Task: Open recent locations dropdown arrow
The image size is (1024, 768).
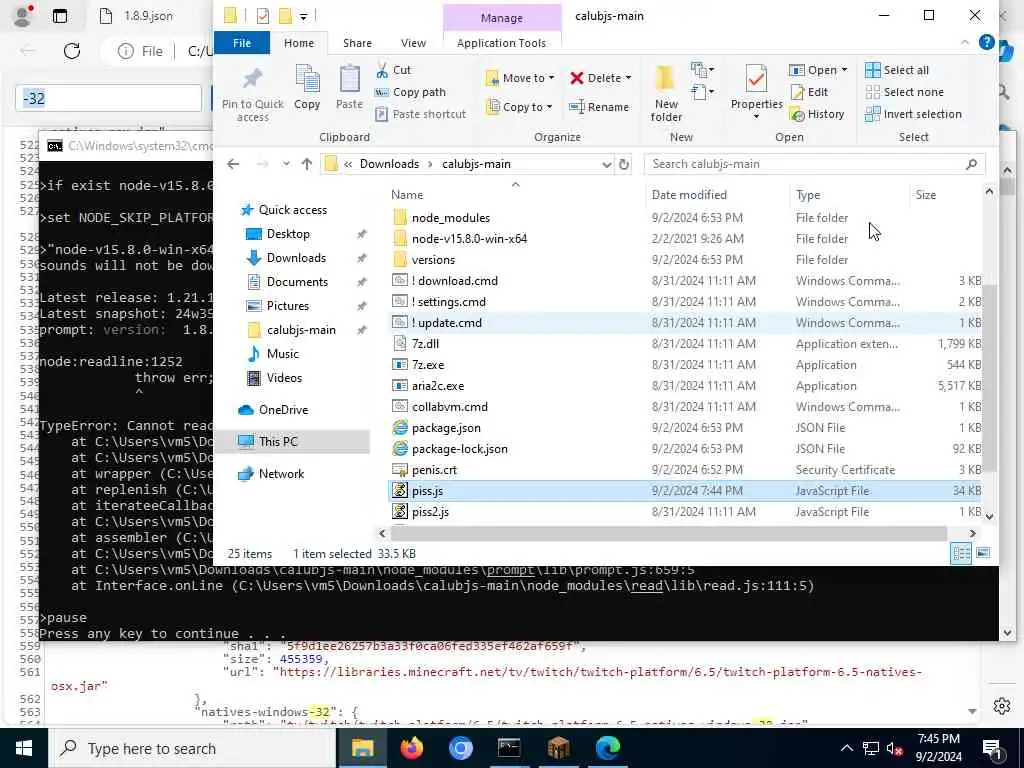Action: [286, 164]
